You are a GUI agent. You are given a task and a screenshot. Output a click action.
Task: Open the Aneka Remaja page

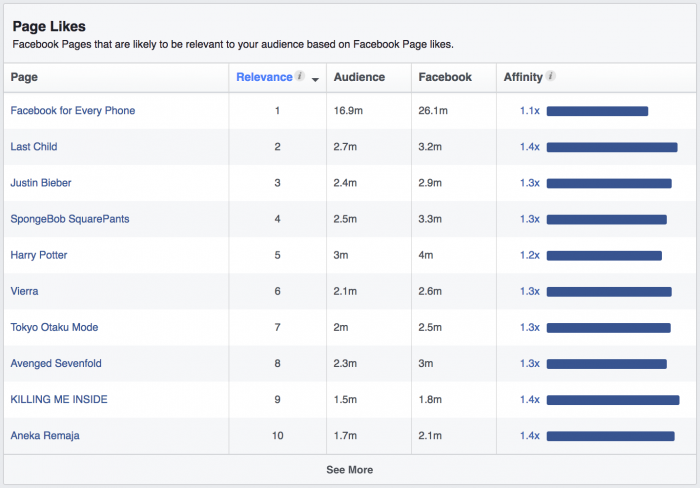click(45, 435)
